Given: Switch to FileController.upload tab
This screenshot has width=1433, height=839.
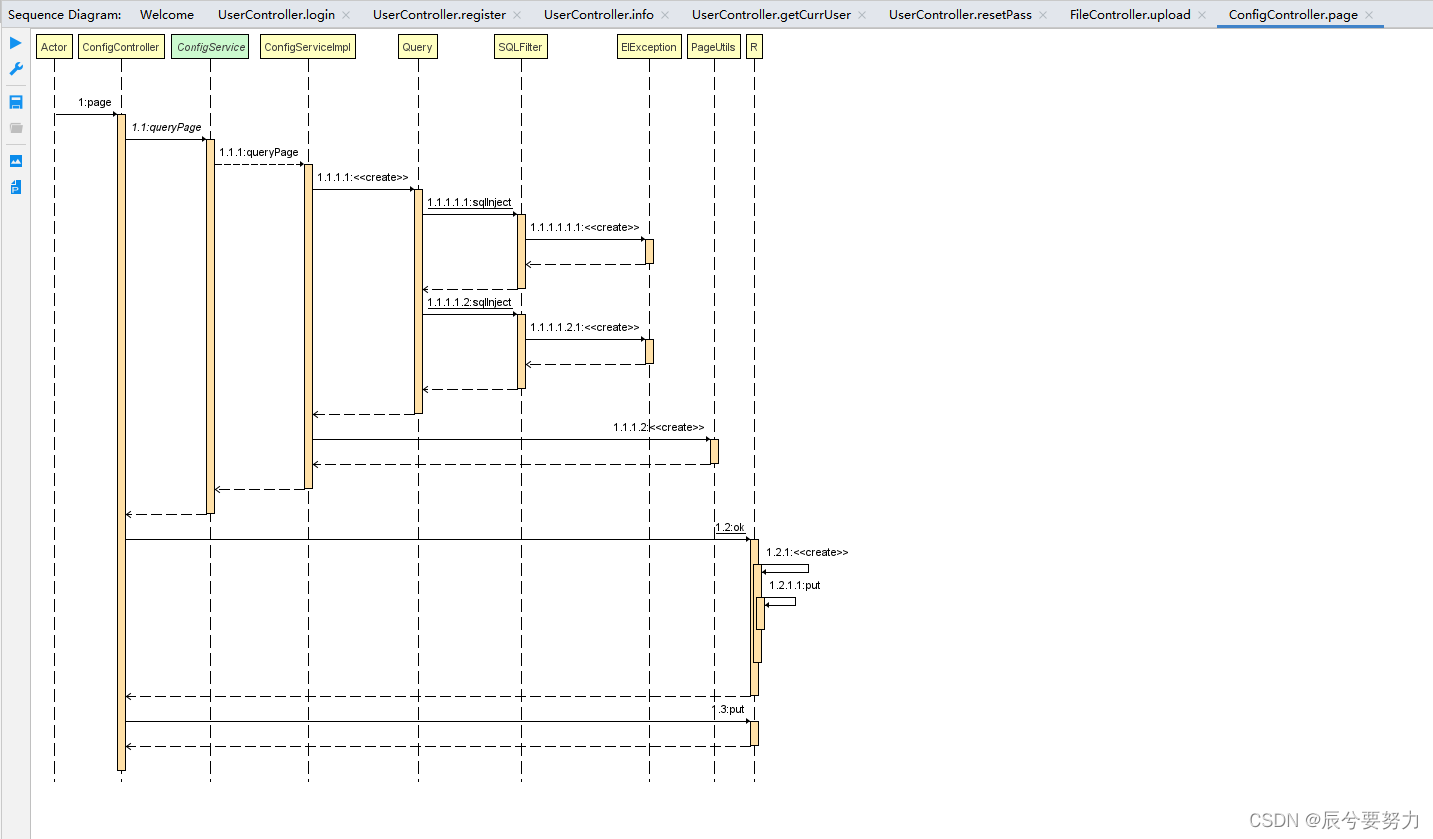Looking at the screenshot, I should click(x=1130, y=15).
